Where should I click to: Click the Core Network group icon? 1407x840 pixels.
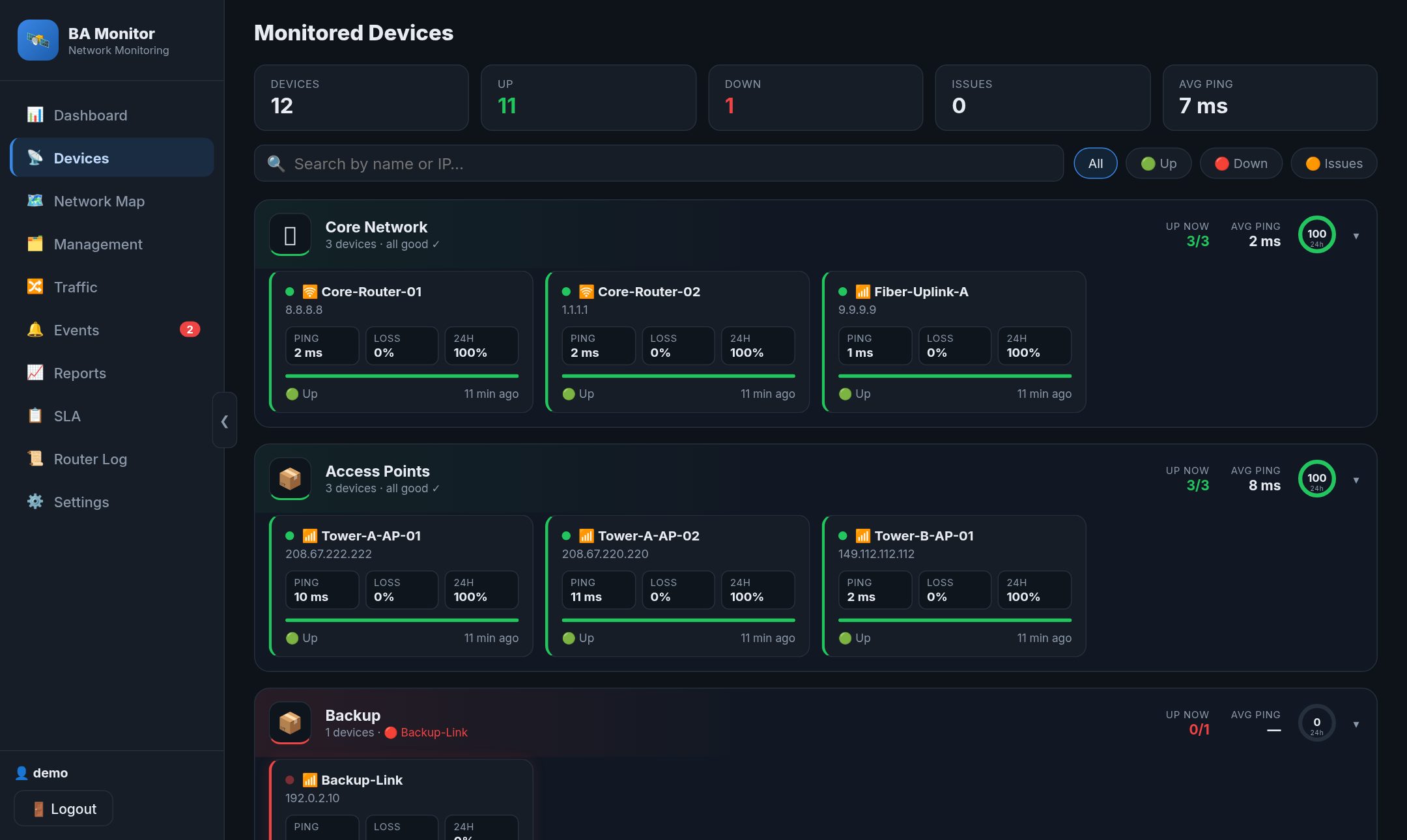(290, 234)
